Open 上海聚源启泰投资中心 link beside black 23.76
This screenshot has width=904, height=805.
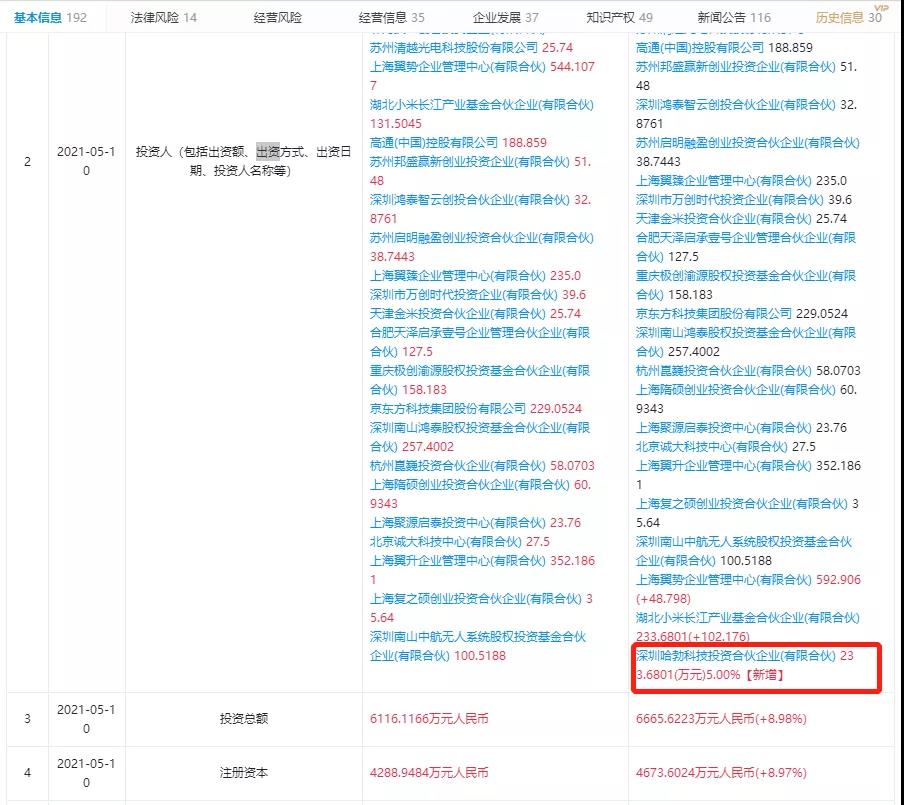click(724, 427)
